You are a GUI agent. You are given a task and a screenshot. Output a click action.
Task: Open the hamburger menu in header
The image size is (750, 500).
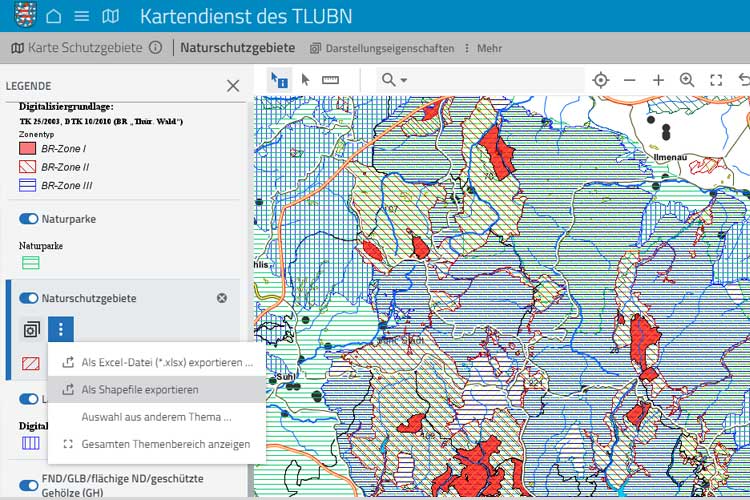(82, 16)
